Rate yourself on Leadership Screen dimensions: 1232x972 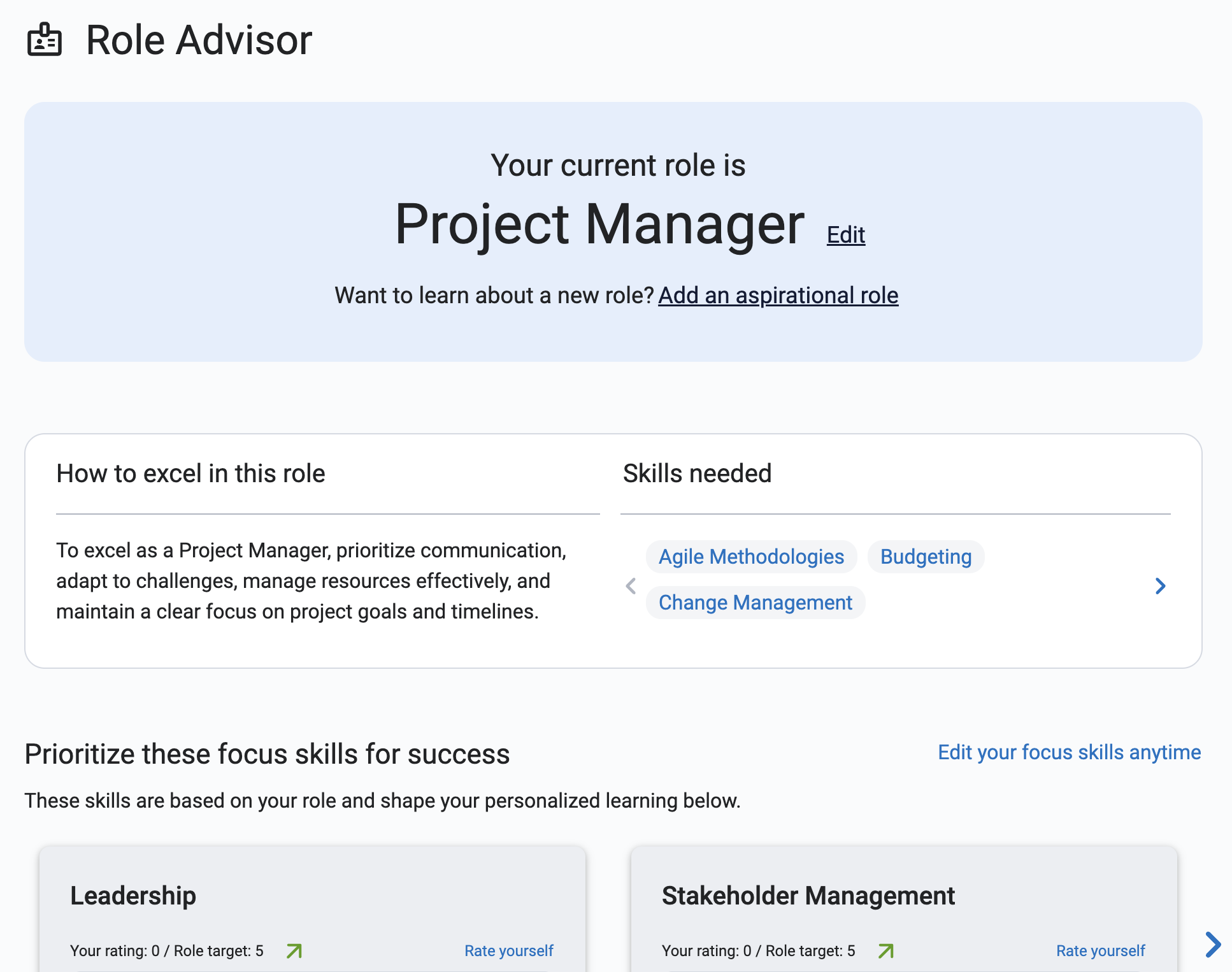click(x=508, y=950)
